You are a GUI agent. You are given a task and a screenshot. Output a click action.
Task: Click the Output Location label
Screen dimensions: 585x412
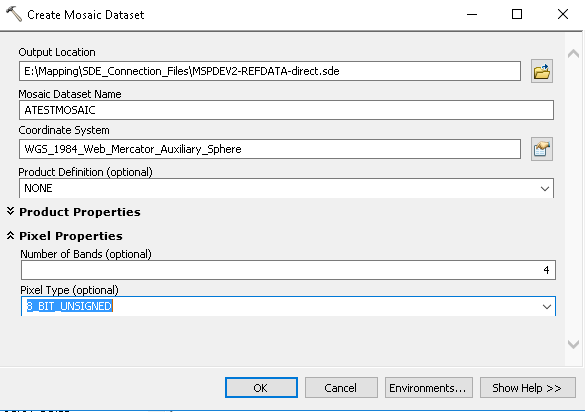(57, 52)
